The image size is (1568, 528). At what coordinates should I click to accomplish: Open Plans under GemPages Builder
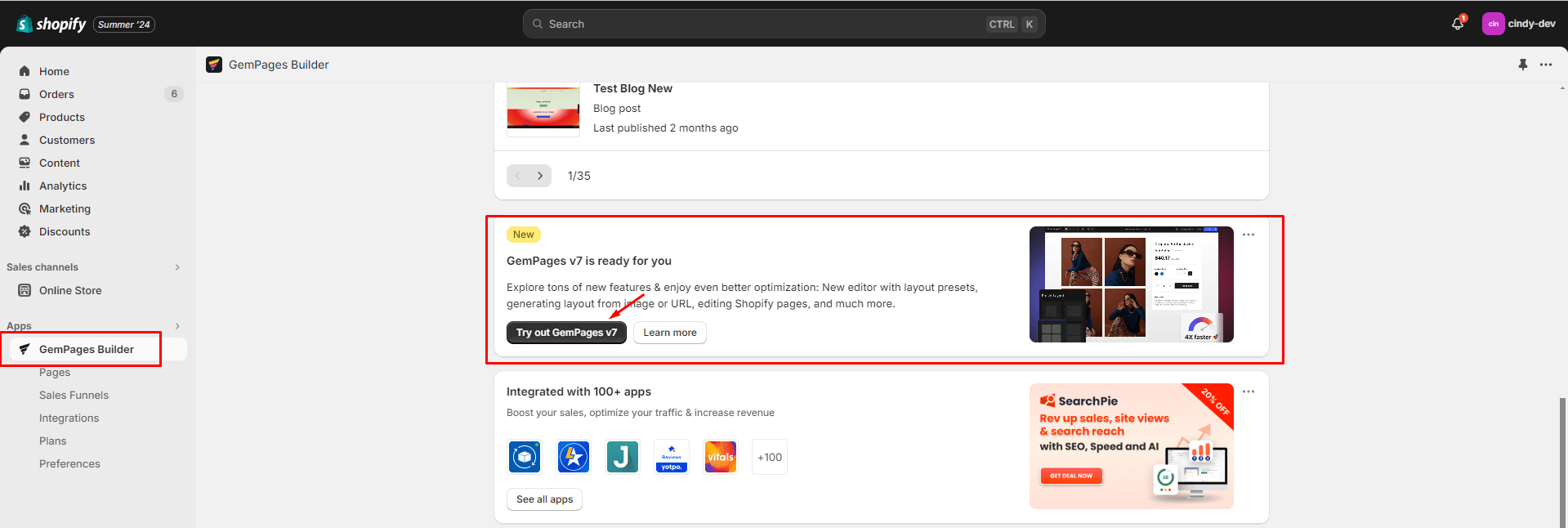(x=53, y=441)
